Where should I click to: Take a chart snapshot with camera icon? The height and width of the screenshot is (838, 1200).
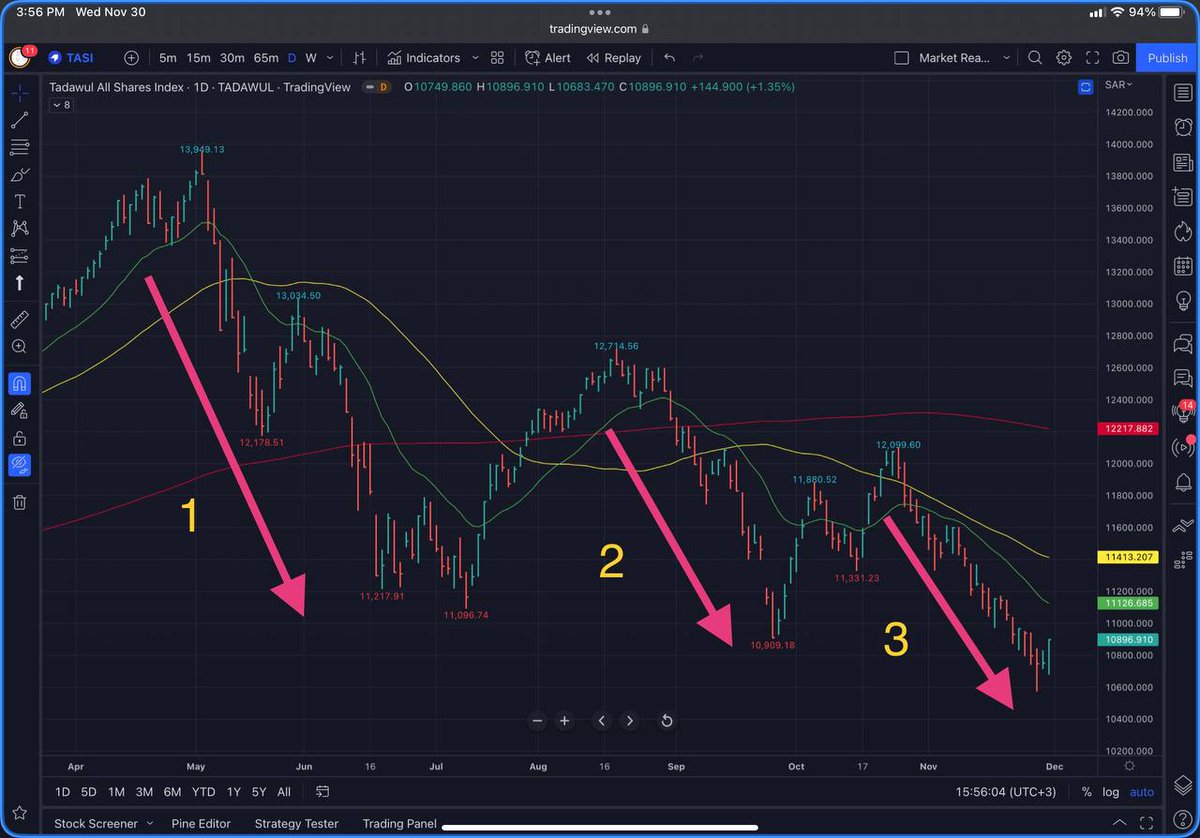point(1121,58)
